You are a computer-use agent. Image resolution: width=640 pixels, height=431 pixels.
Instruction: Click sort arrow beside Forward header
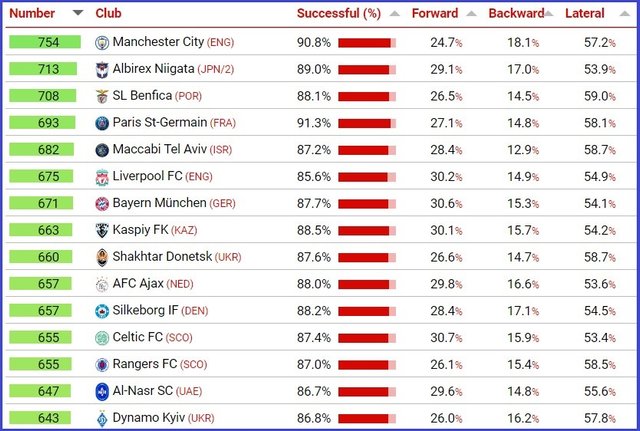[x=470, y=14]
